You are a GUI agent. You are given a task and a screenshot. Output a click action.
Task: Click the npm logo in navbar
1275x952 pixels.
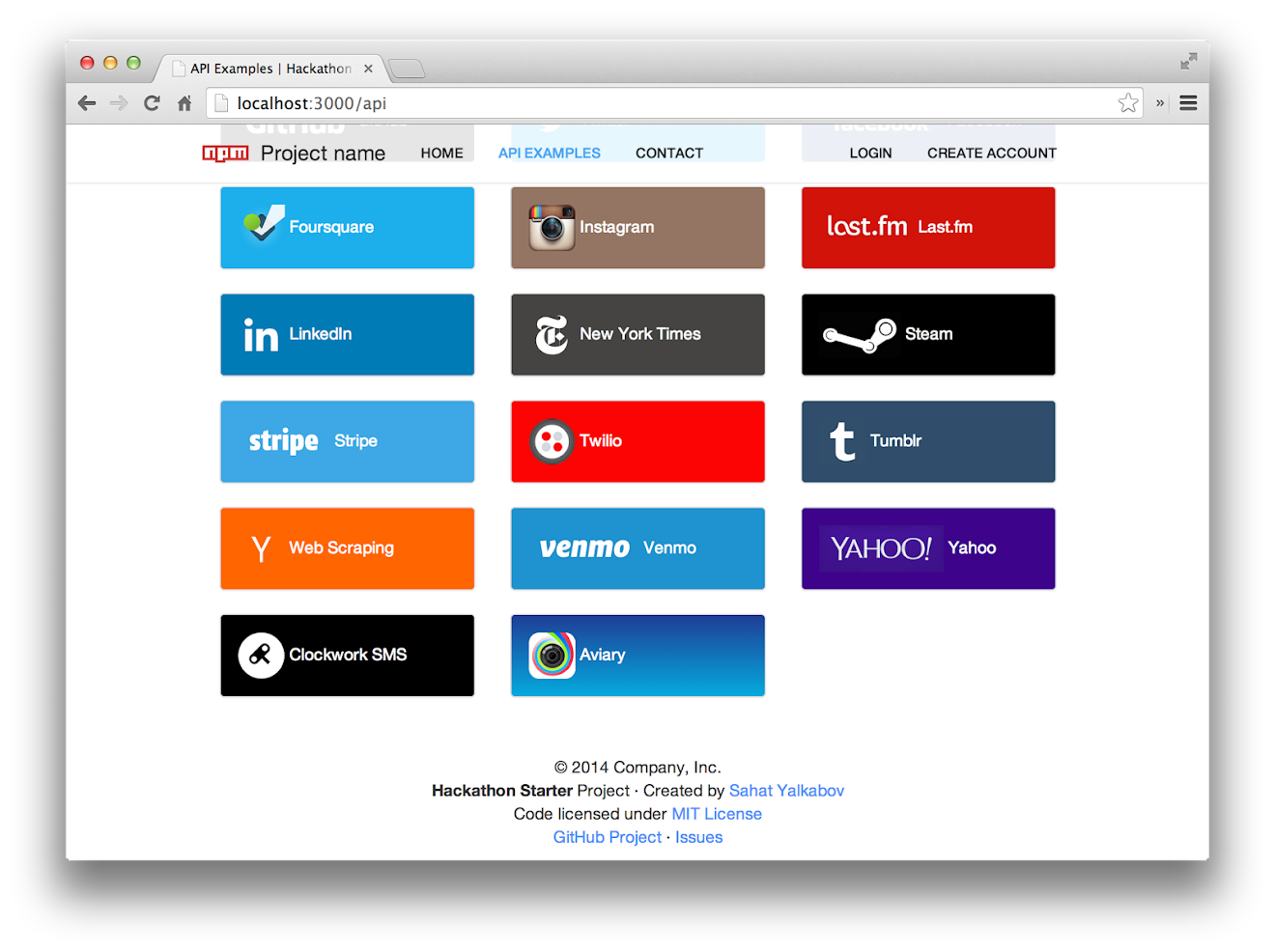click(x=225, y=154)
